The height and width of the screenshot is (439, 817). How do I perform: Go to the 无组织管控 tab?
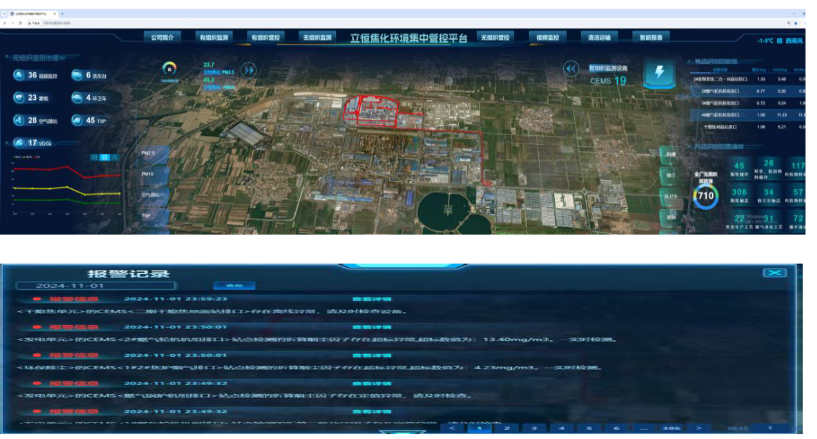point(495,37)
